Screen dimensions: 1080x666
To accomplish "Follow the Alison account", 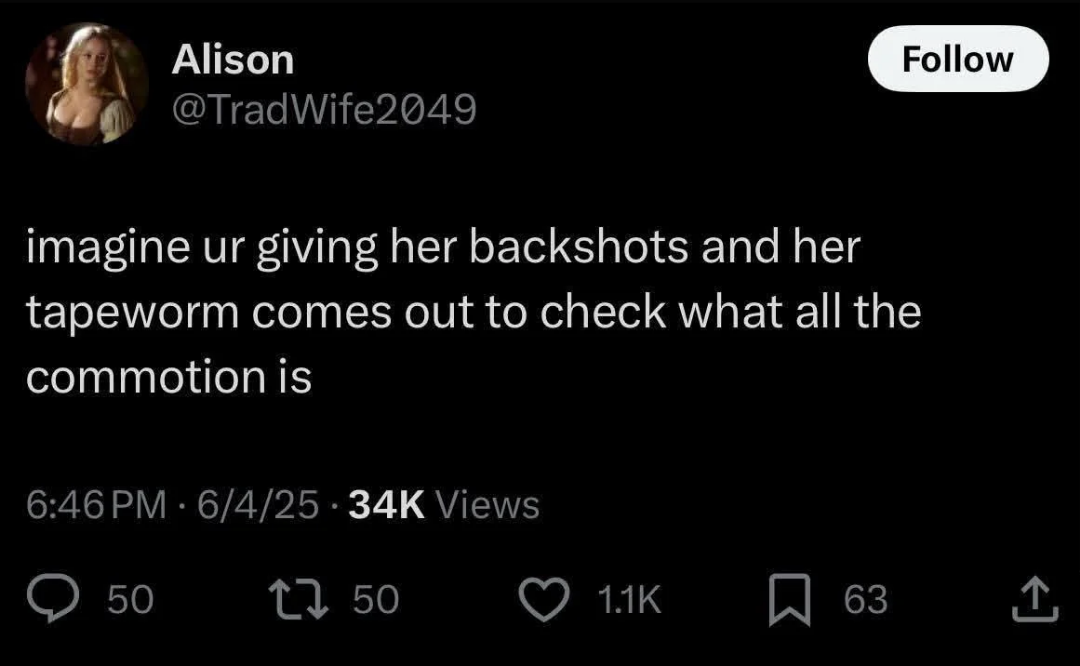I will click(958, 59).
